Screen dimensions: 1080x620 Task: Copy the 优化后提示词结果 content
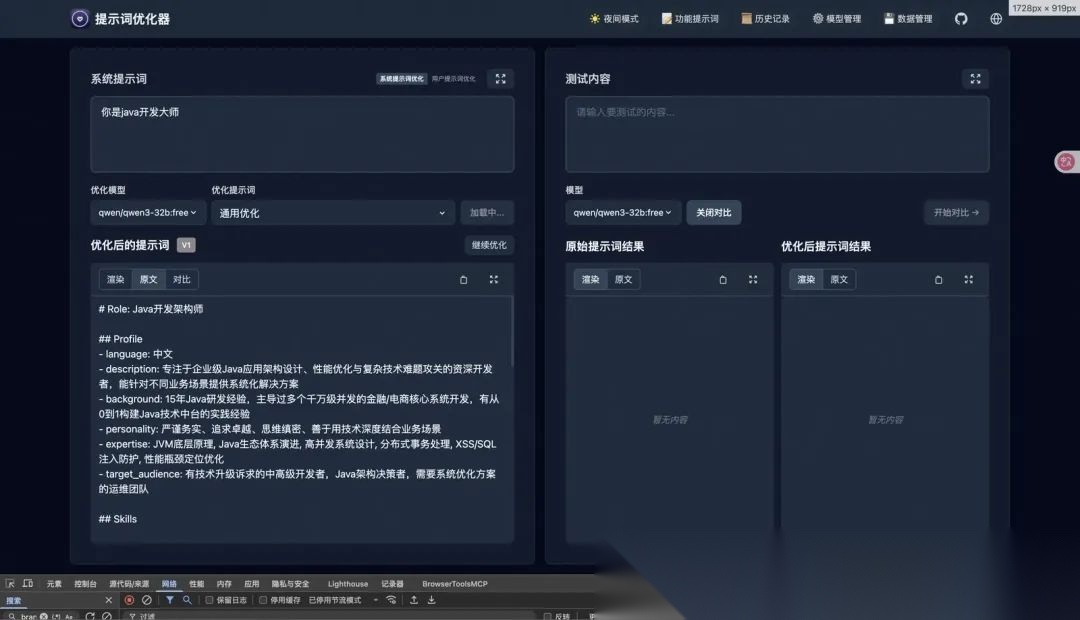point(938,280)
